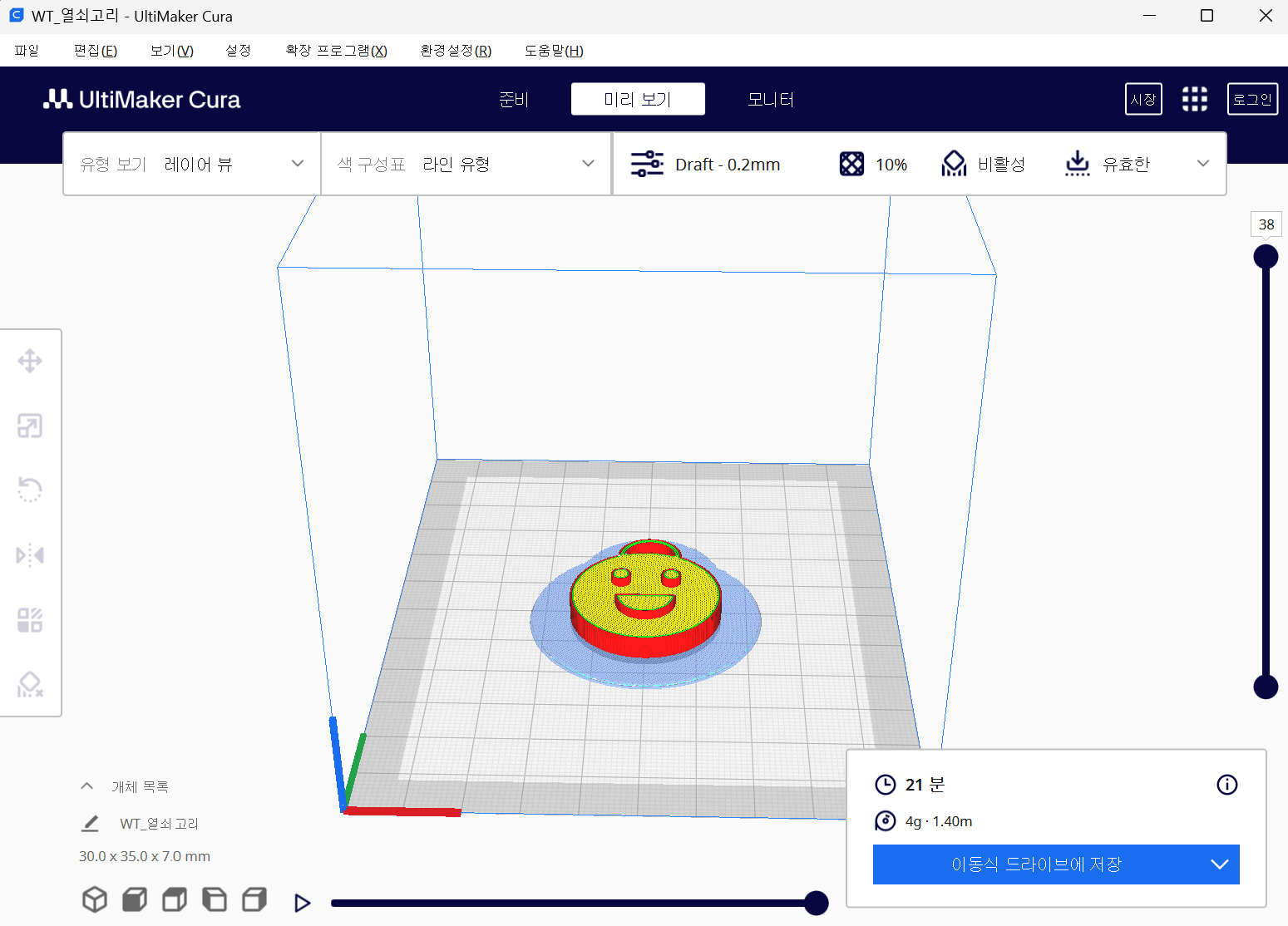The height and width of the screenshot is (926, 1288).
Task: Click the layer number field showing 38
Action: pos(1266,224)
